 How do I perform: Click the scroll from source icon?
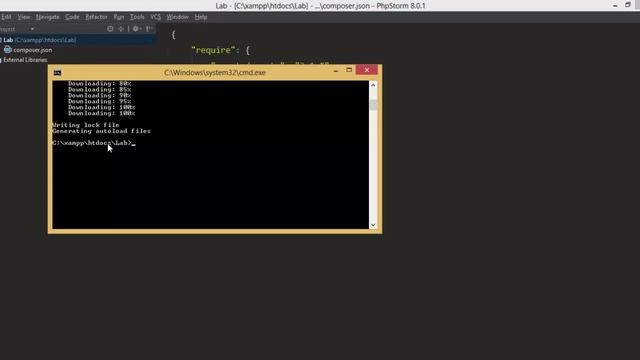pyautogui.click(x=110, y=29)
